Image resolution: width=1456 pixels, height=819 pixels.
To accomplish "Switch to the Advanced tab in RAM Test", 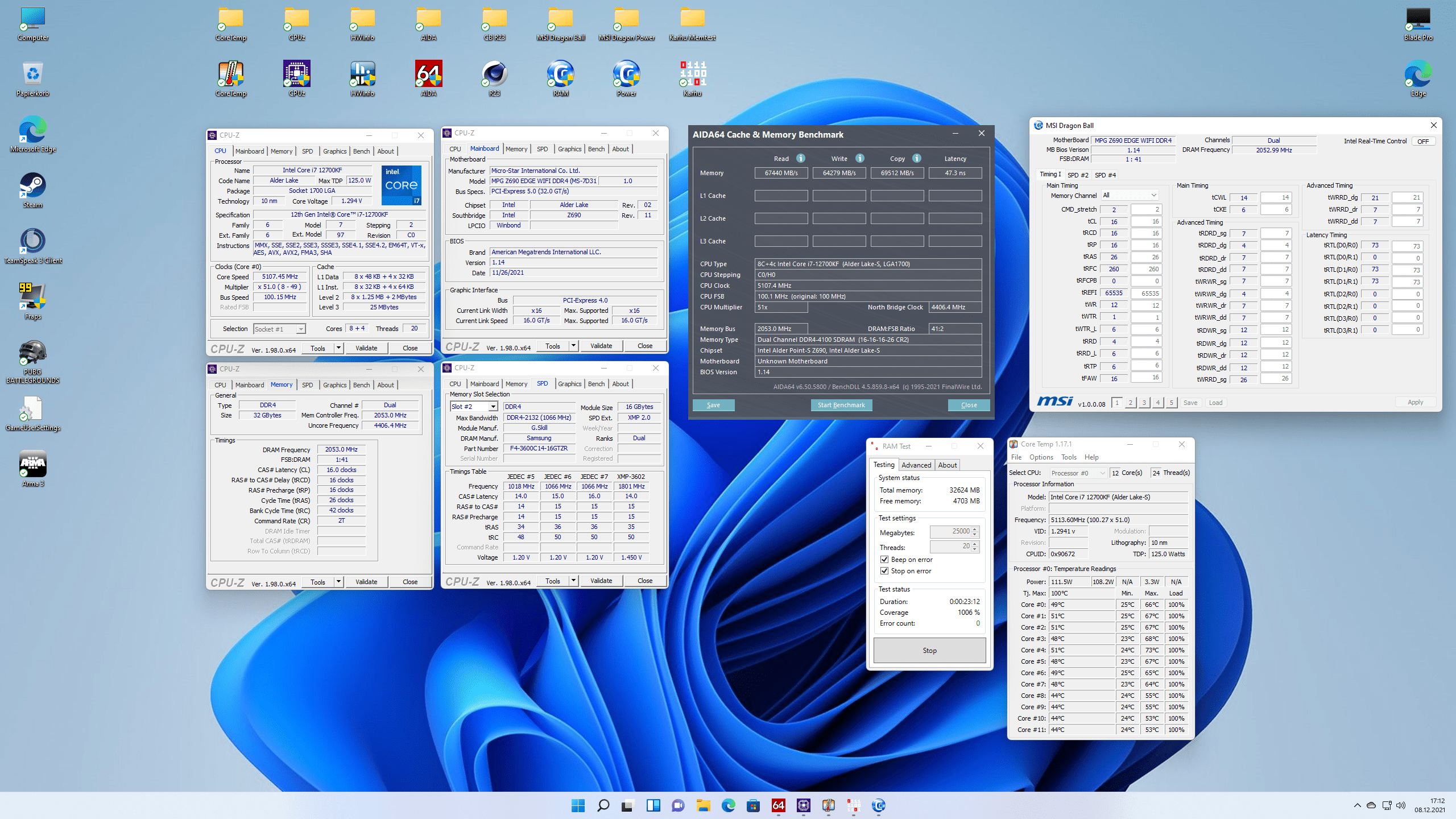I will click(x=916, y=465).
